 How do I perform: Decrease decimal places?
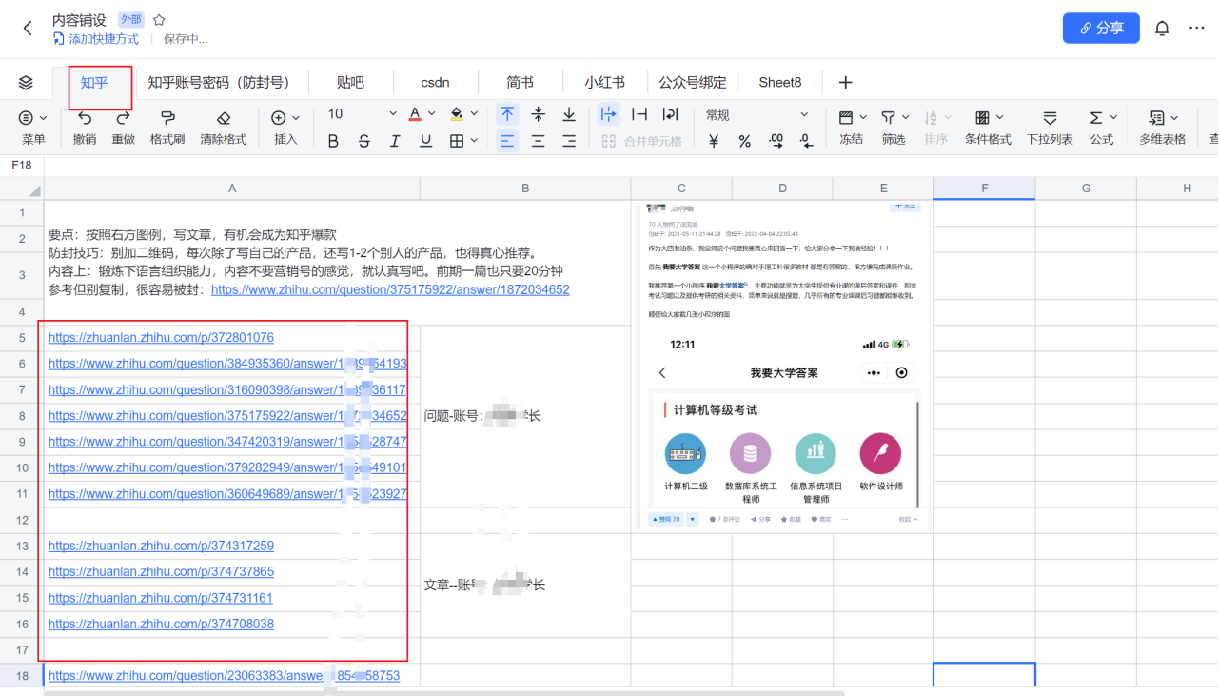(x=805, y=141)
